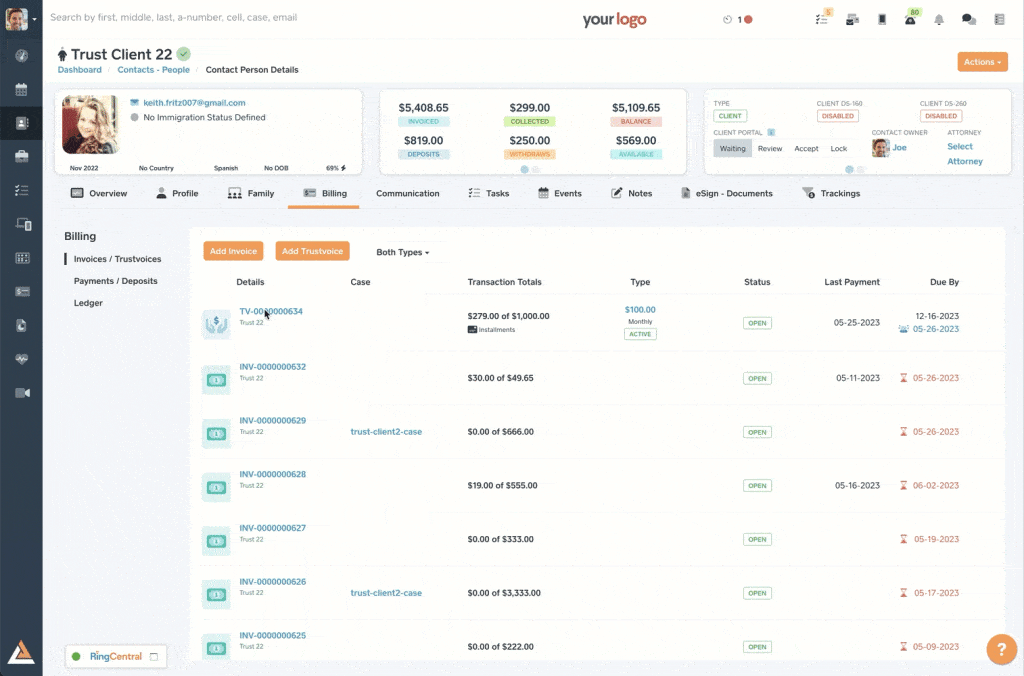The width and height of the screenshot is (1024, 676).
Task: Open the user avatar menu dropdown
Action: 21,19
